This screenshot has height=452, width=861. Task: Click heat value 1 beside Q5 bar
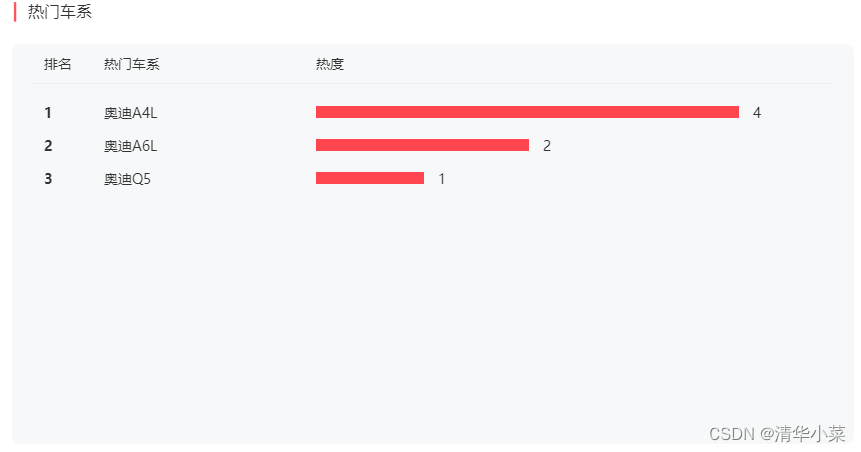pos(441,179)
